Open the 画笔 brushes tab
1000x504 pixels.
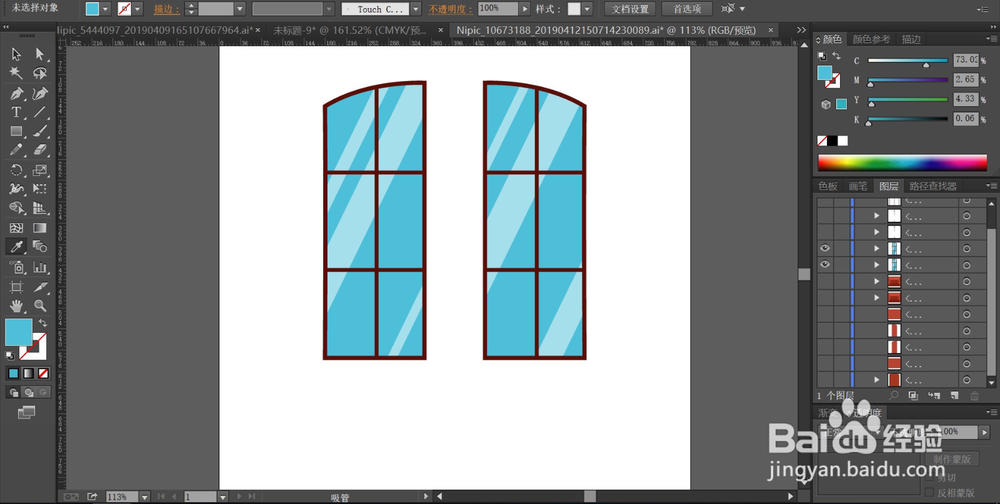click(858, 186)
